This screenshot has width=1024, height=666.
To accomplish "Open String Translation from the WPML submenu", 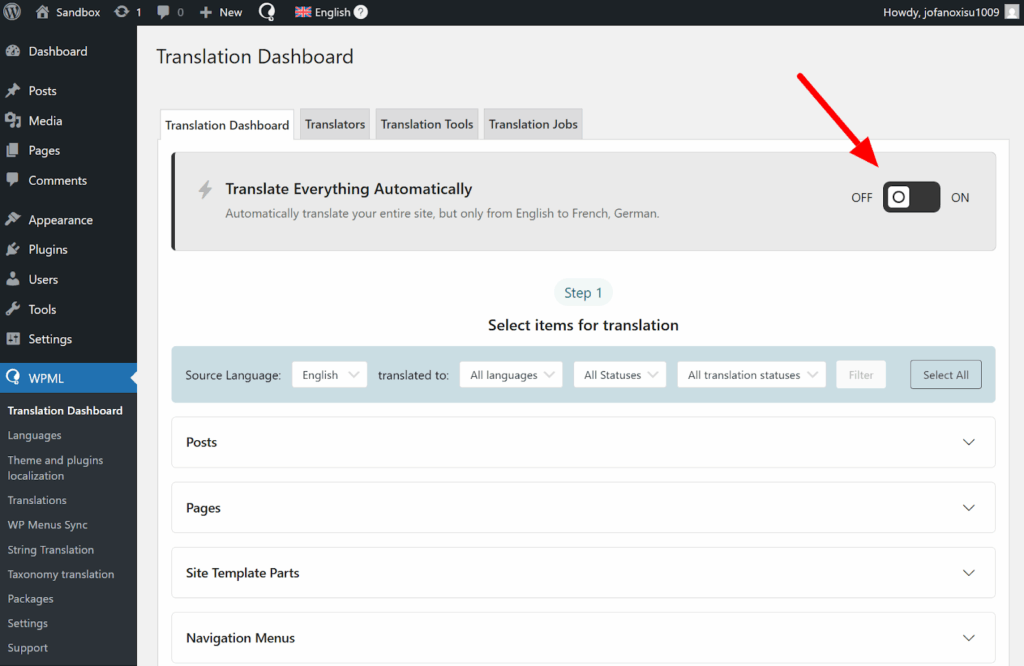I will point(52,549).
